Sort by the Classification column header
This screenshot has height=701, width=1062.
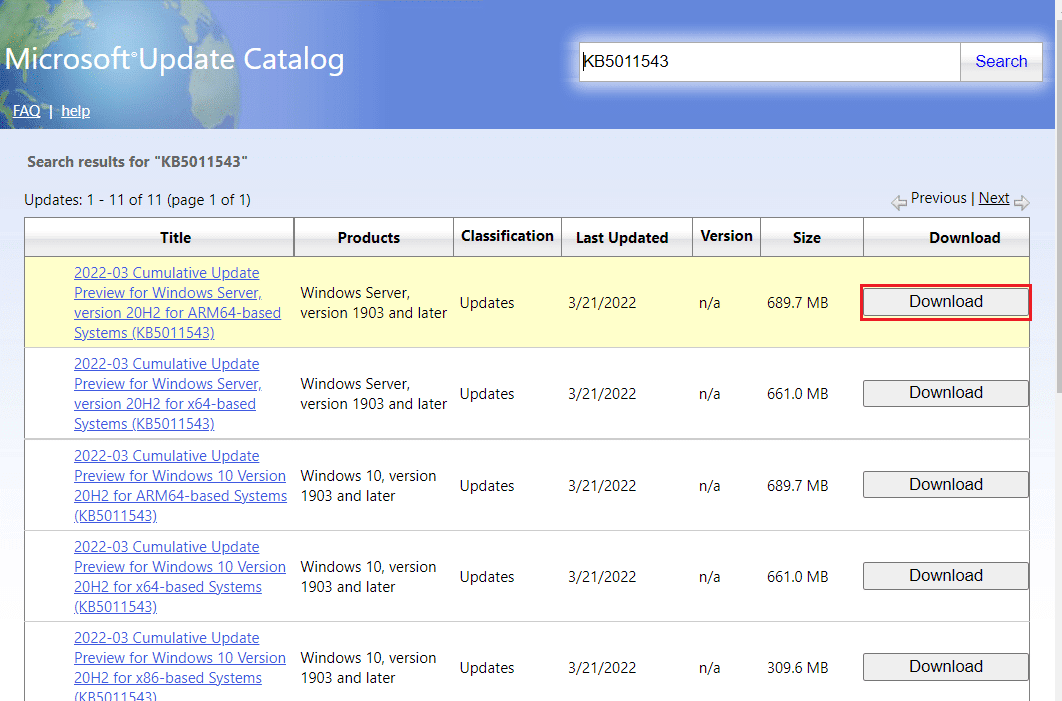tap(507, 236)
